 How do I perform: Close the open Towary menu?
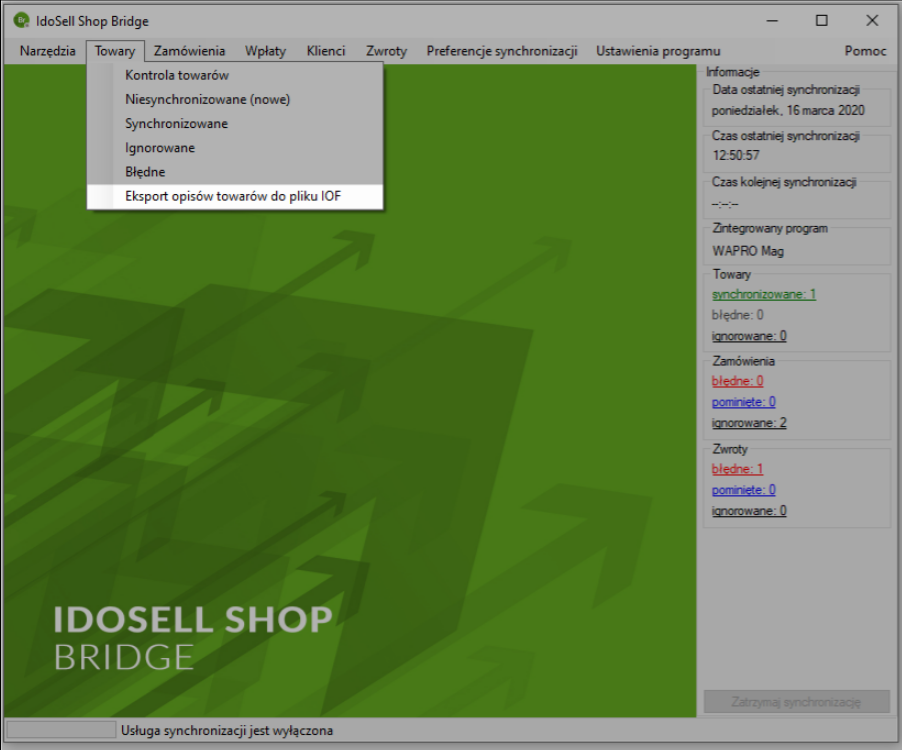115,51
